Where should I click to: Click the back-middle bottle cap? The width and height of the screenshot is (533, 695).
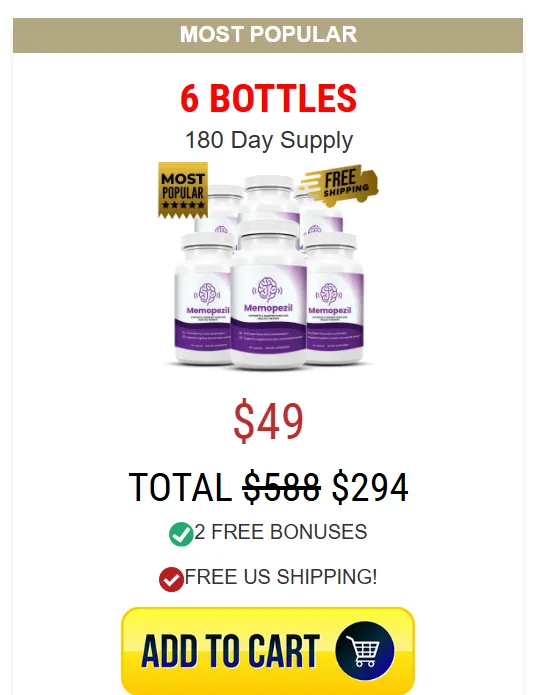point(268,186)
